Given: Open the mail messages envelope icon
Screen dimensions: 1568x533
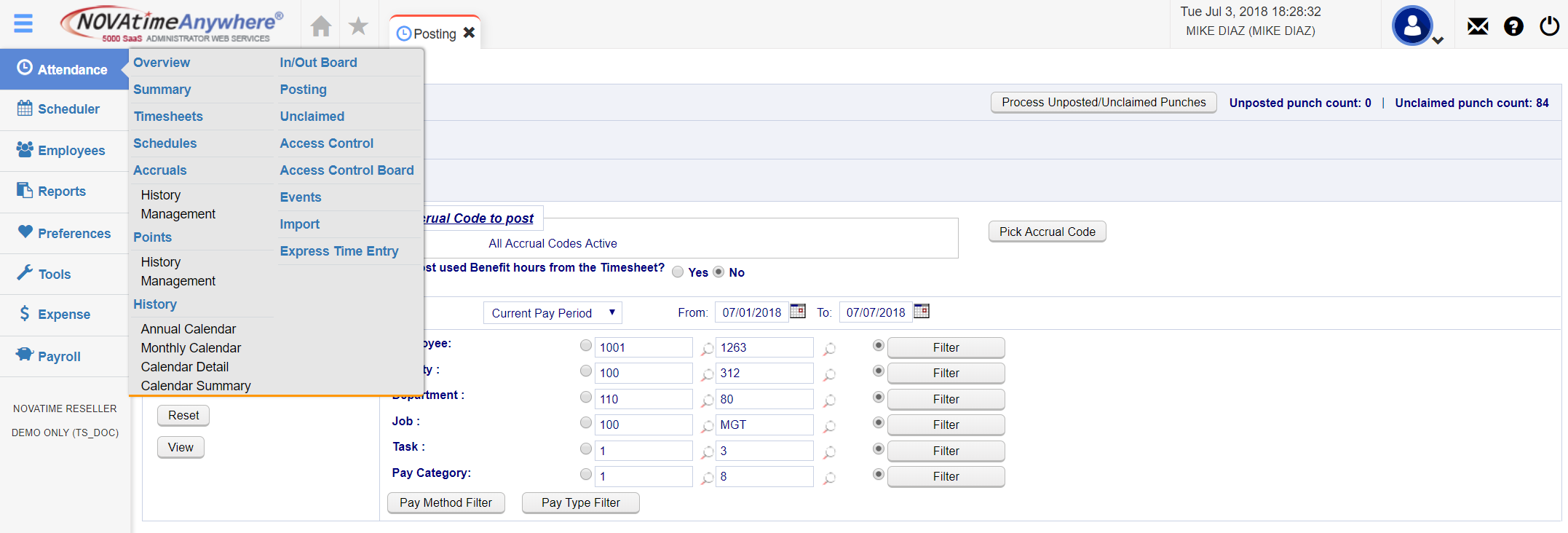Looking at the screenshot, I should [x=1477, y=27].
